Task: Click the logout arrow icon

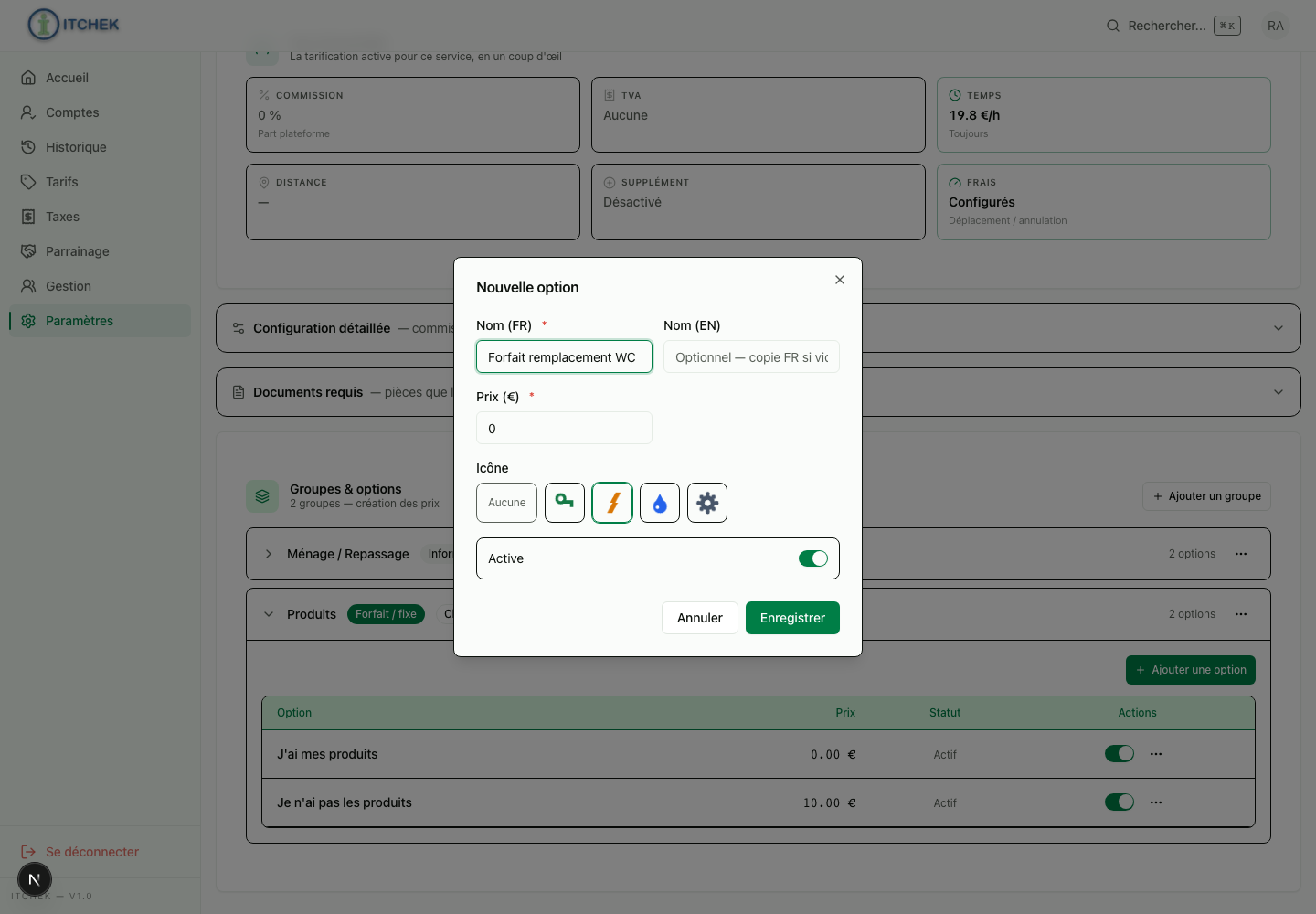Action: [x=28, y=852]
